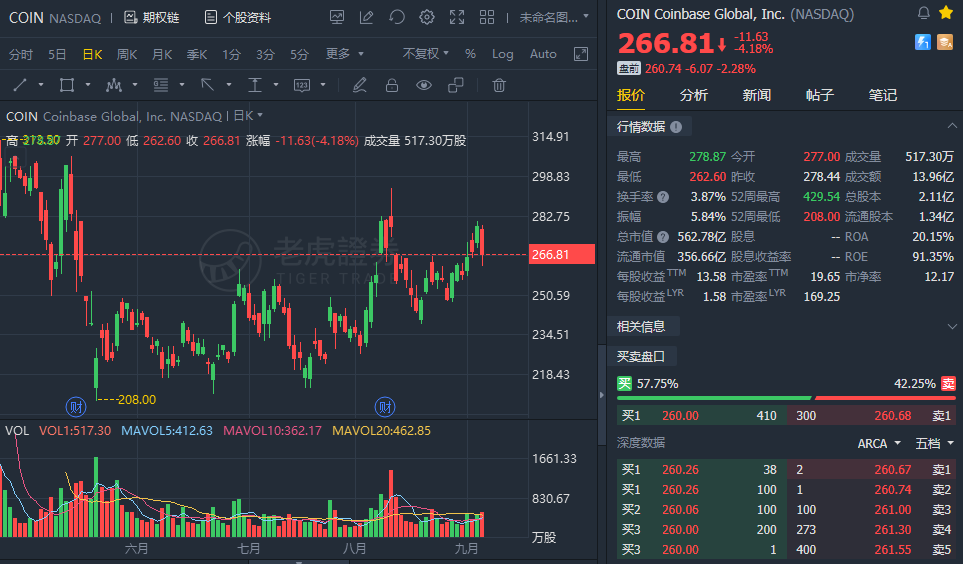
Task: Switch to 5分 five-minute chart
Action: 299,54
